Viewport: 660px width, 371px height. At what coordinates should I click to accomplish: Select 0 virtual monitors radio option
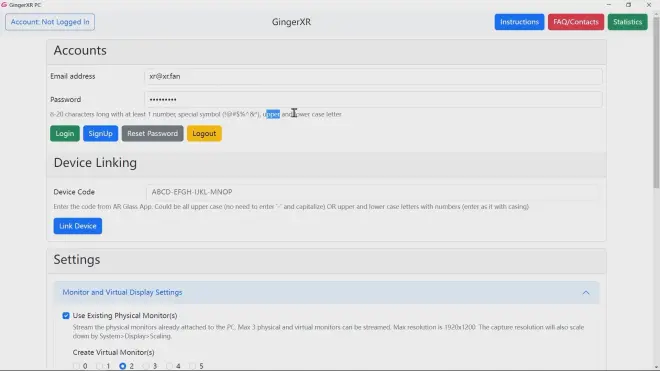pyautogui.click(x=76, y=366)
